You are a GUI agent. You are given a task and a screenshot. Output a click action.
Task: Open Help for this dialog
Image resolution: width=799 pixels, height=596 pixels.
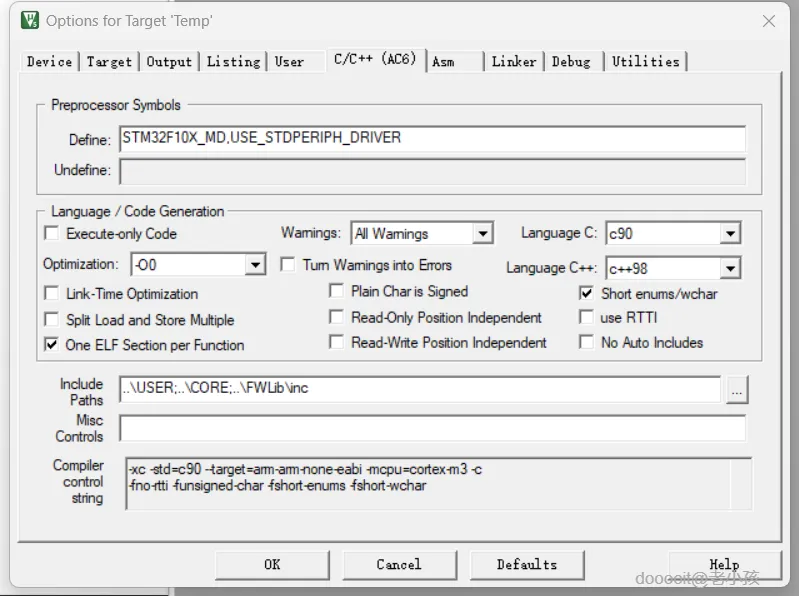(725, 564)
